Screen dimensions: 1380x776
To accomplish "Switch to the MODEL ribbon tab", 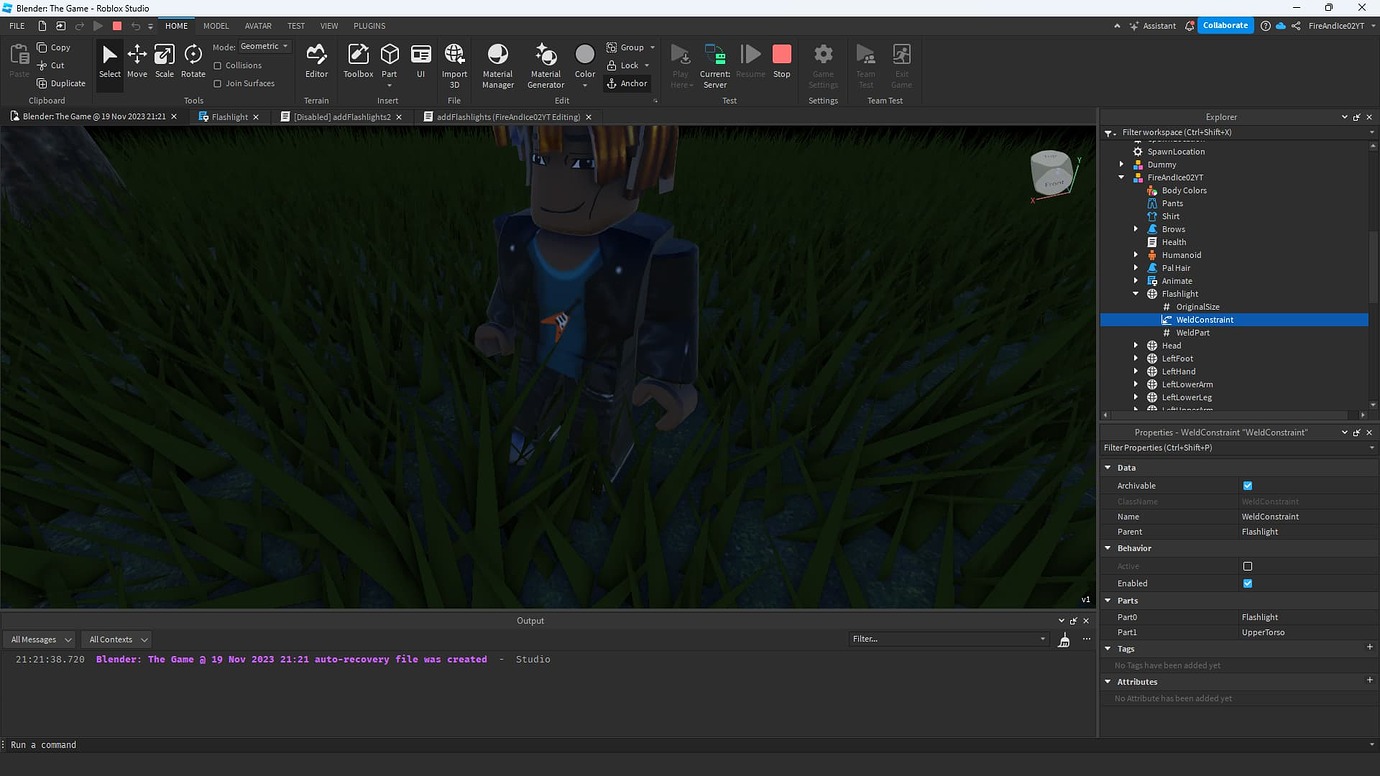I will [215, 25].
